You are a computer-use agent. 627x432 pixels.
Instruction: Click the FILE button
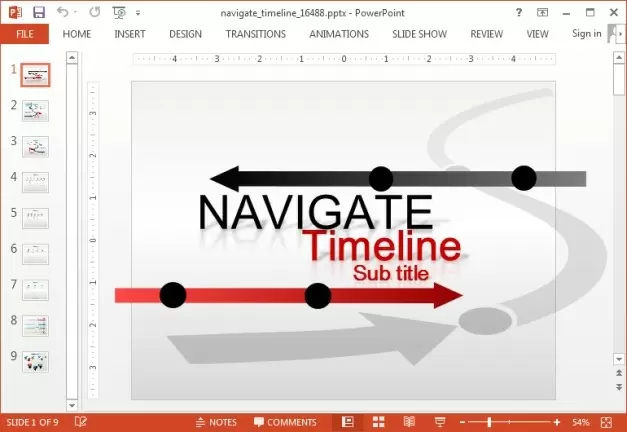[25, 34]
